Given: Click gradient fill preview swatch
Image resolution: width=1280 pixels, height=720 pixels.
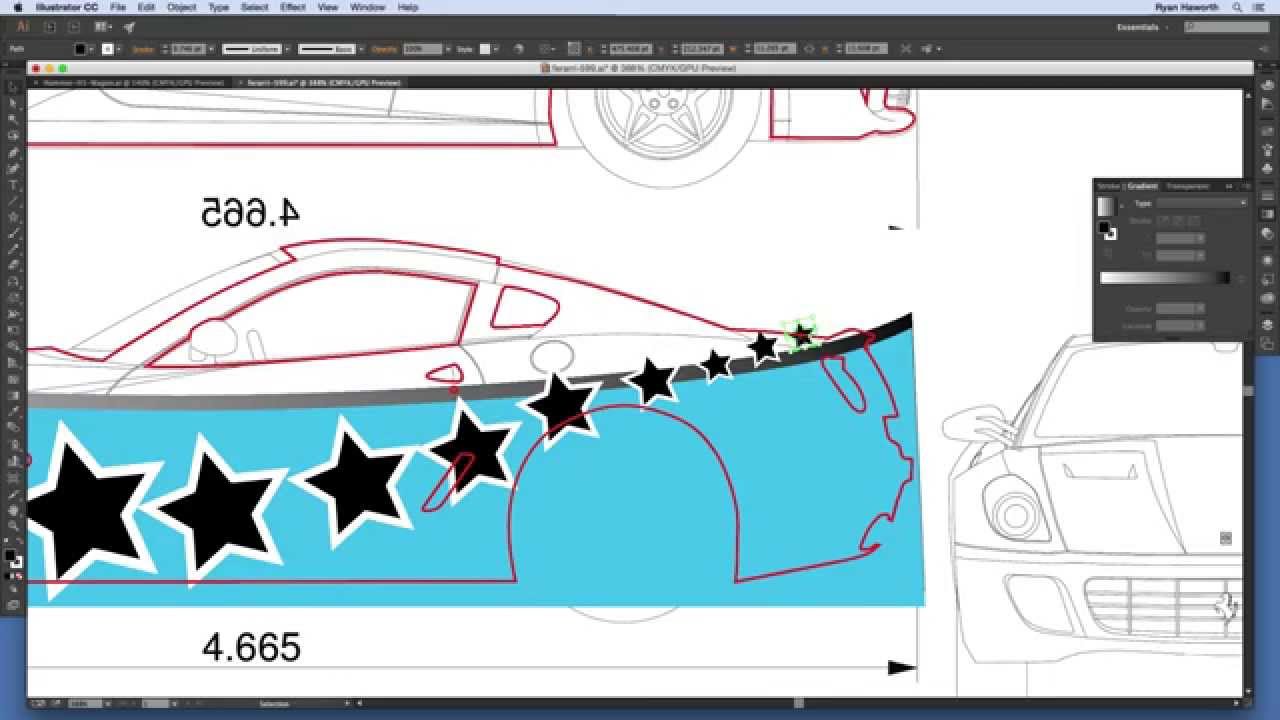Looking at the screenshot, I should pyautogui.click(x=1105, y=206).
